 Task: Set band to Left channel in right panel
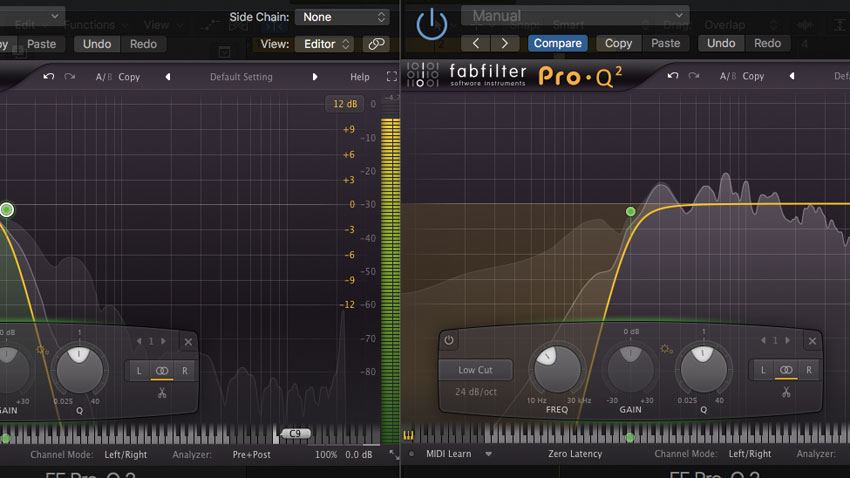tap(763, 370)
